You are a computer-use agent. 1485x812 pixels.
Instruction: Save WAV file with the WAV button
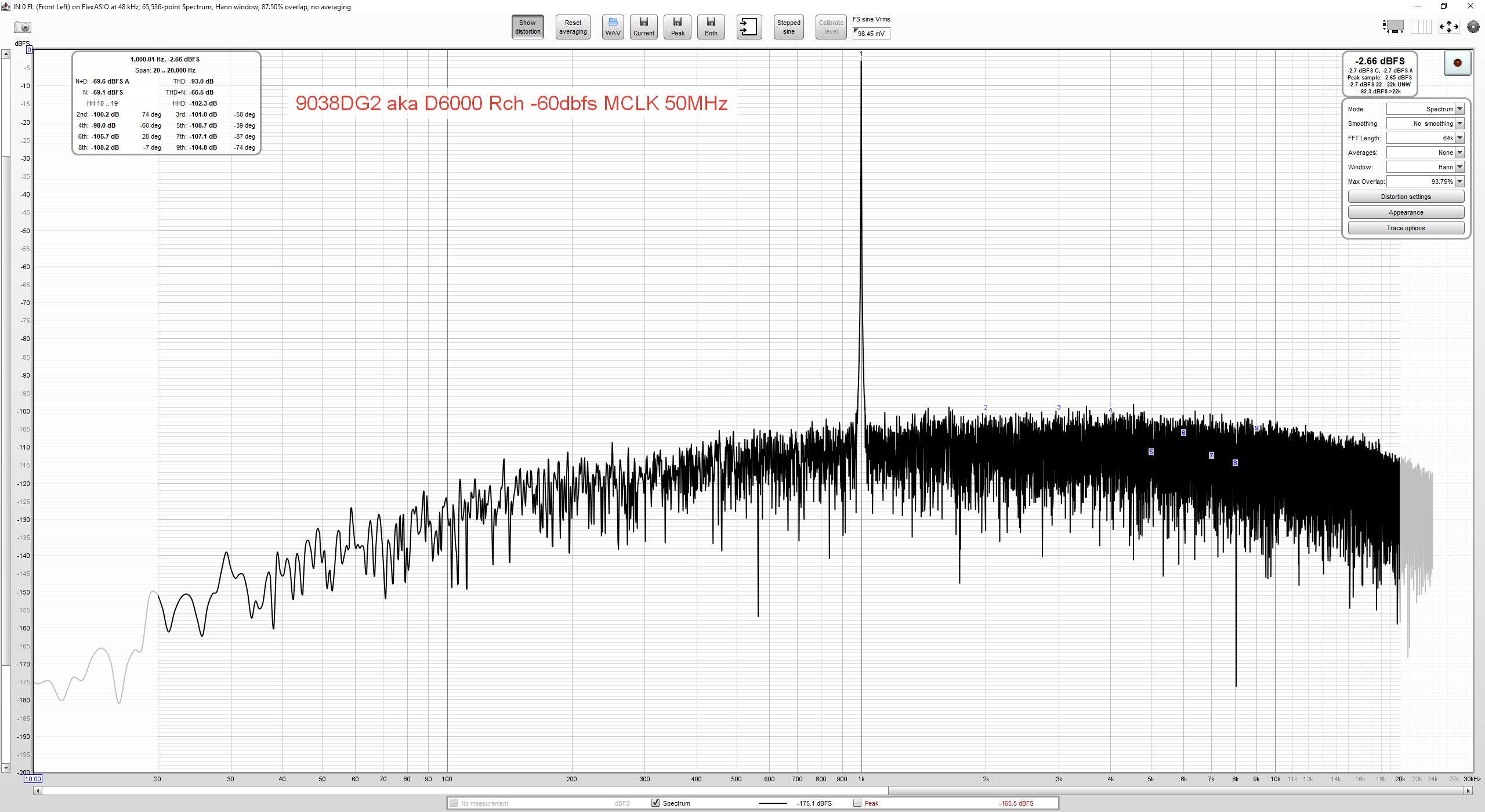[x=613, y=27]
